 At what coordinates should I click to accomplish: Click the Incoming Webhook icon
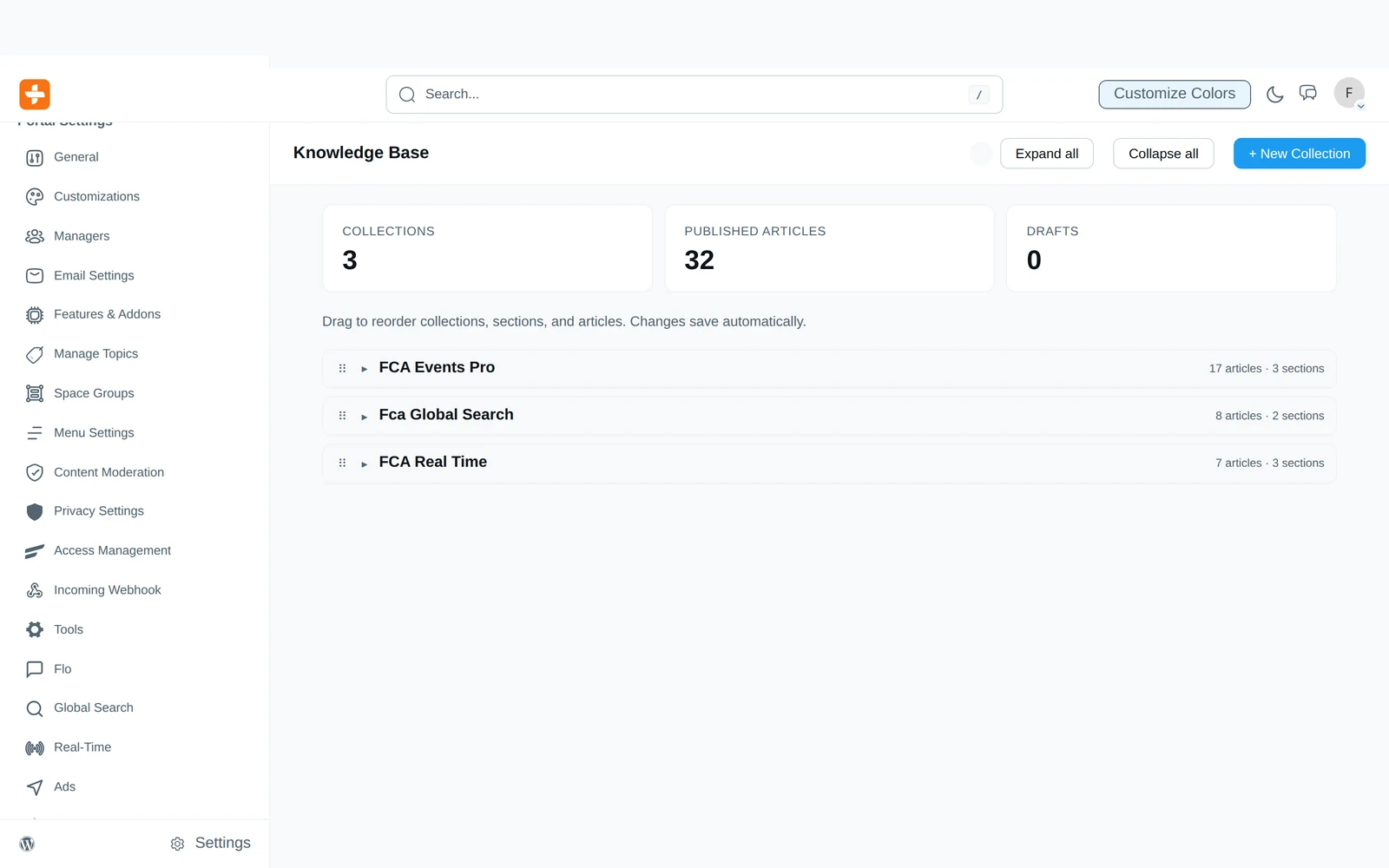coord(35,591)
